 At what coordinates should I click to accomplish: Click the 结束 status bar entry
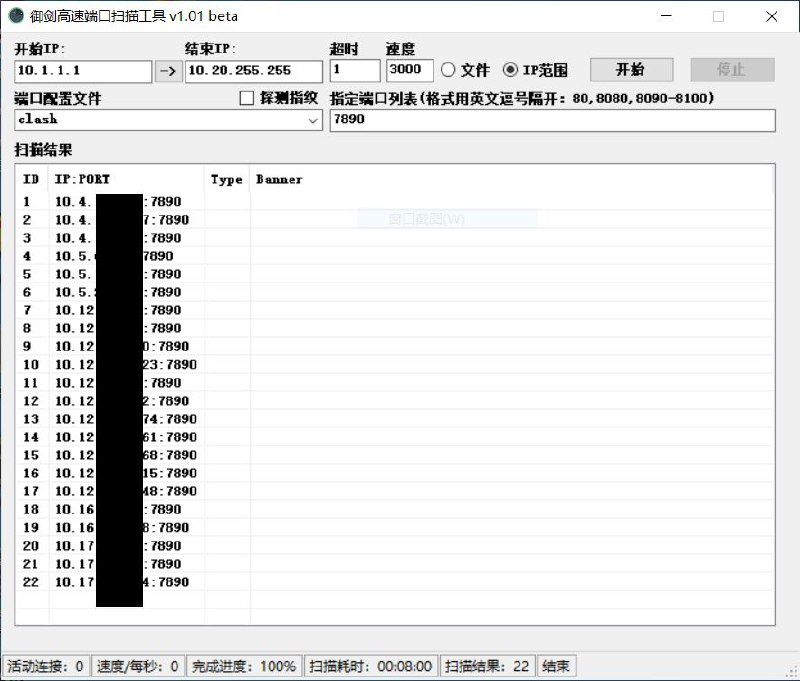point(556,666)
